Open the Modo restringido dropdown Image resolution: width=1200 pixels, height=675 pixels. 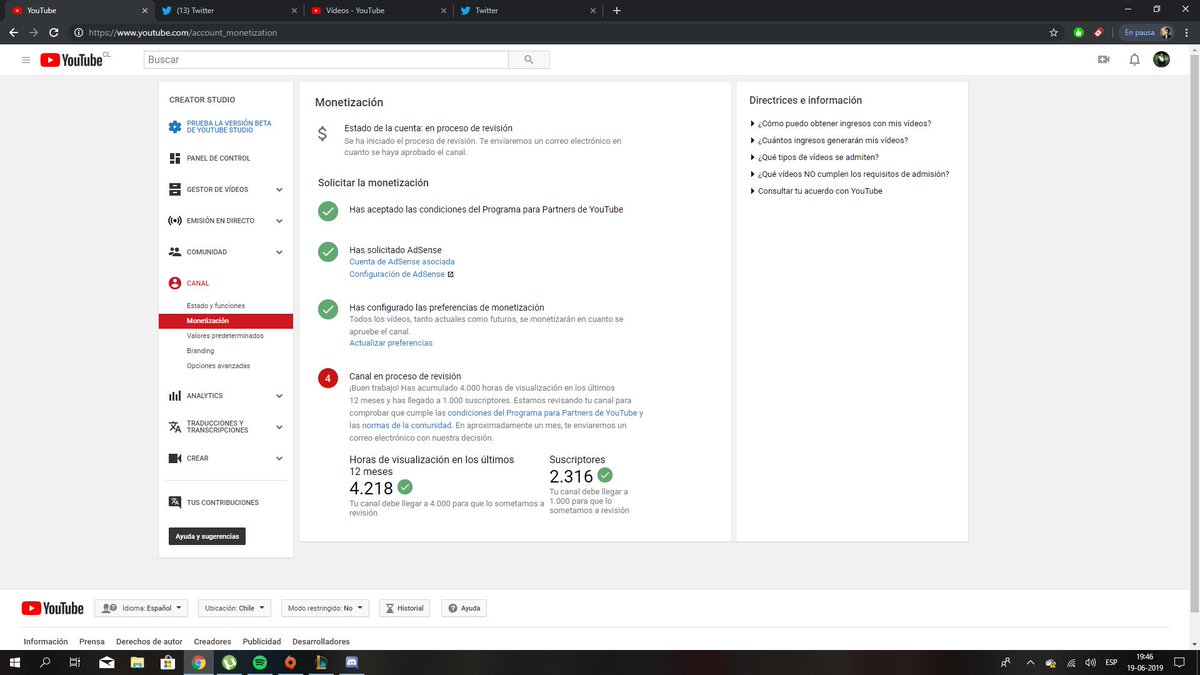pyautogui.click(x=325, y=608)
